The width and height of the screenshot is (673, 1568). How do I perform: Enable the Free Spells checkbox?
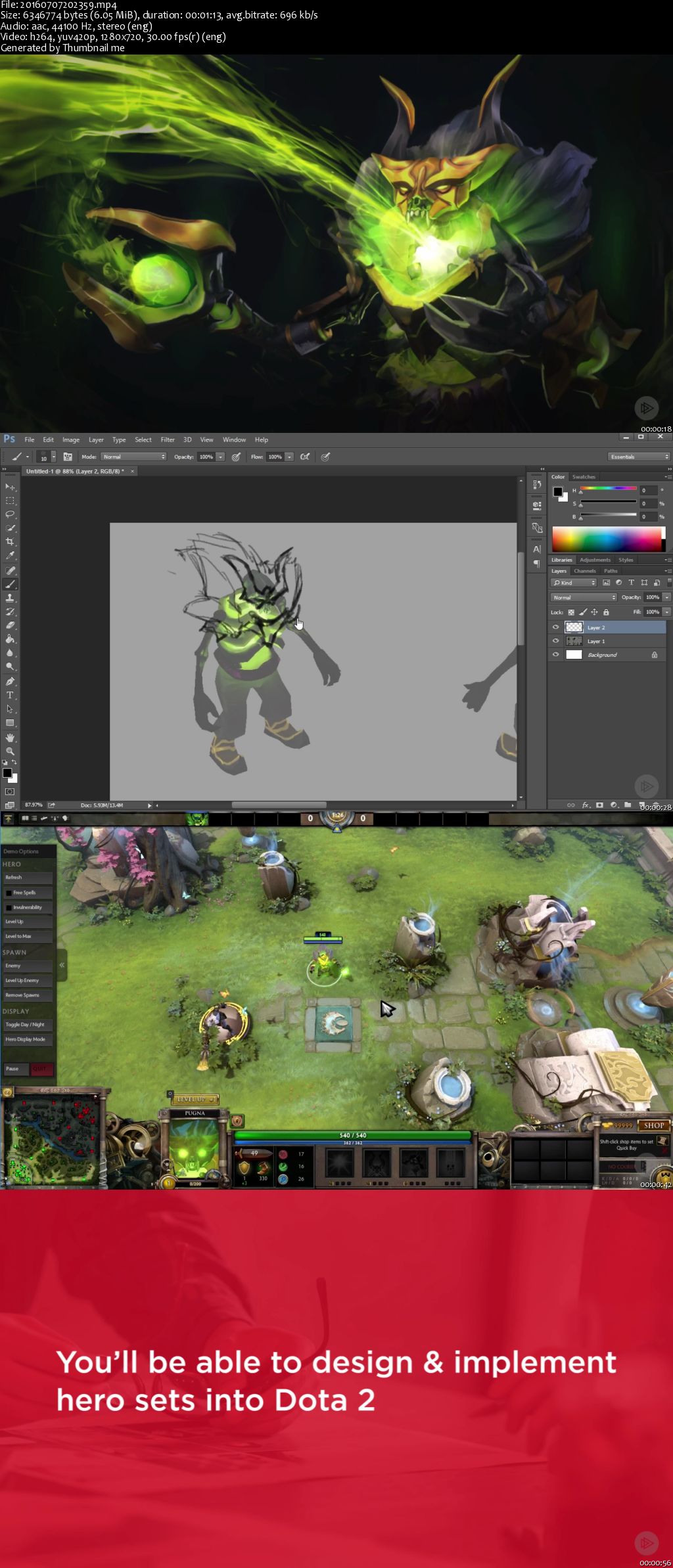coord(9,893)
